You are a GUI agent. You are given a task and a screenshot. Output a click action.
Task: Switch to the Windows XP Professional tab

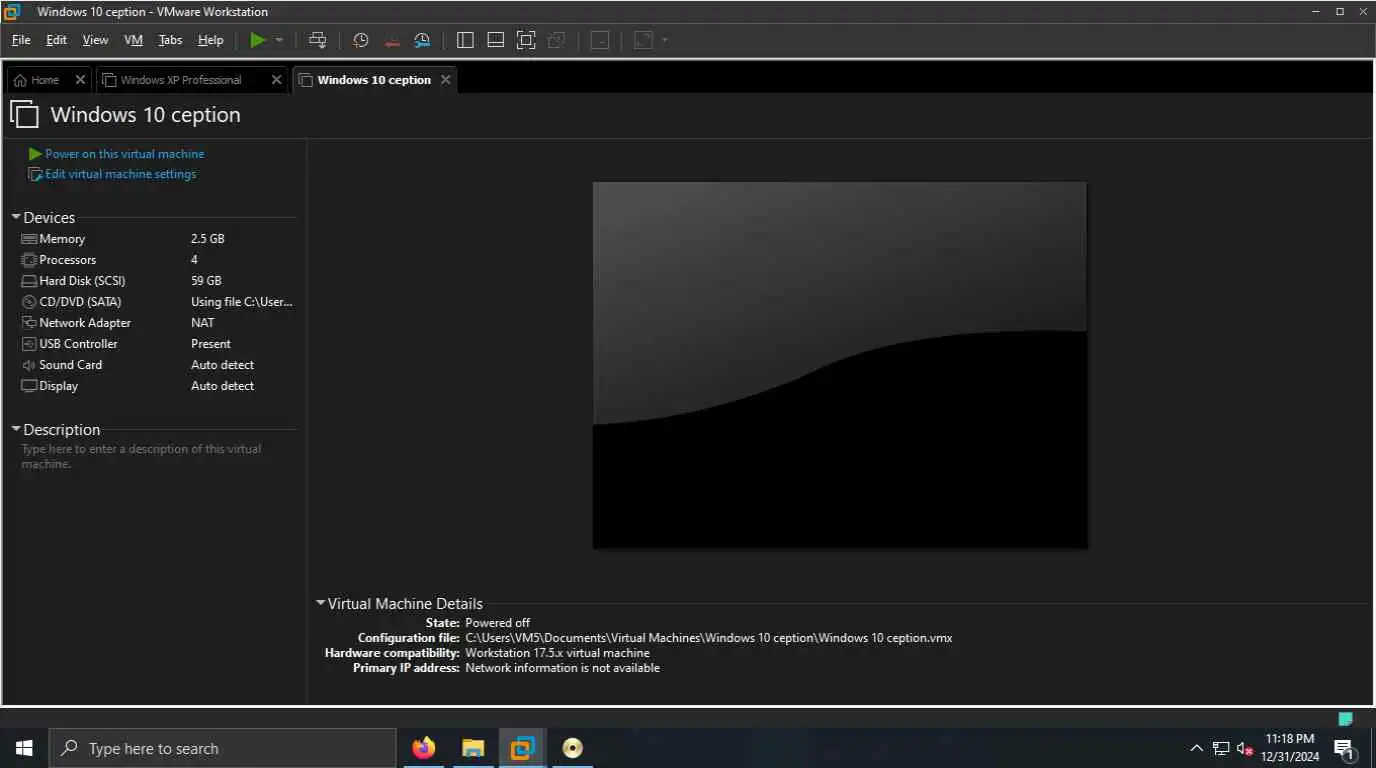click(180, 80)
